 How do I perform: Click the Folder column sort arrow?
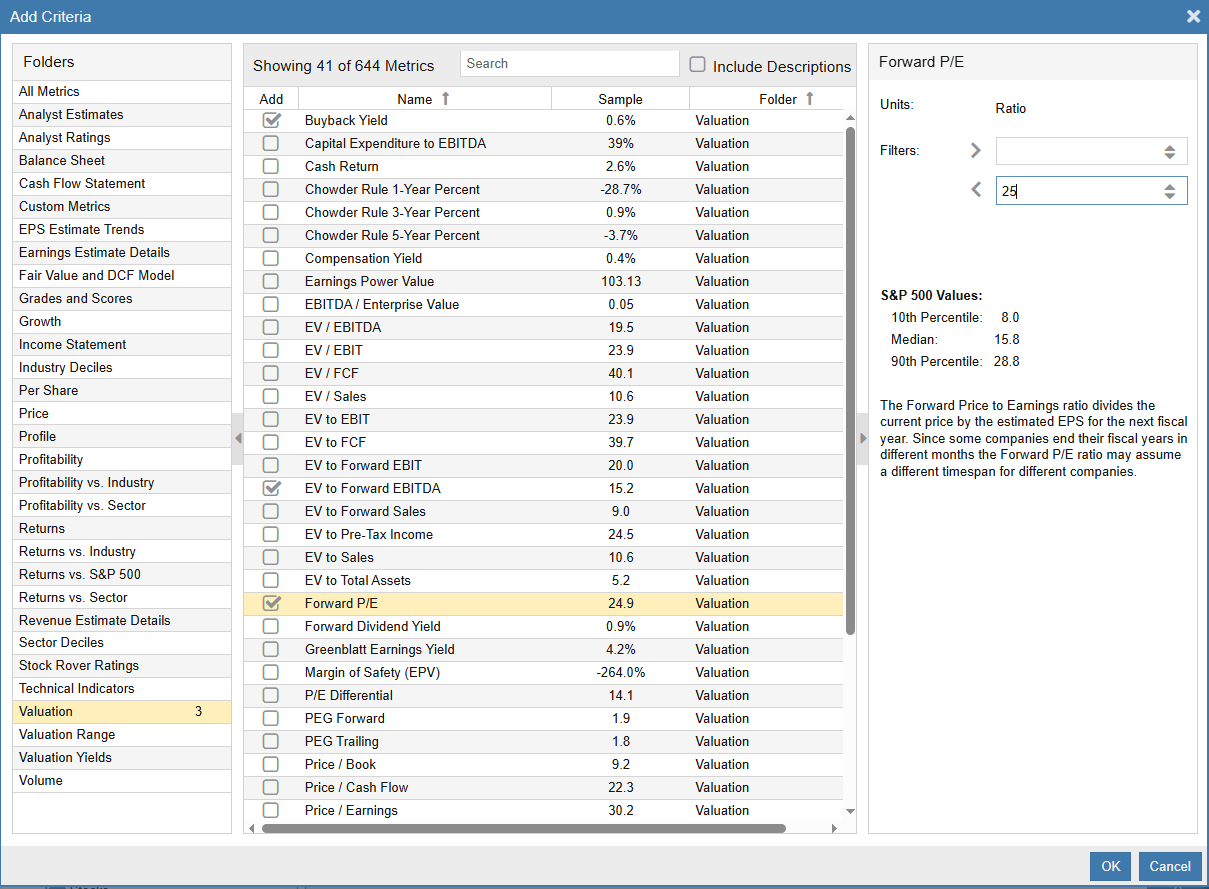(x=810, y=98)
